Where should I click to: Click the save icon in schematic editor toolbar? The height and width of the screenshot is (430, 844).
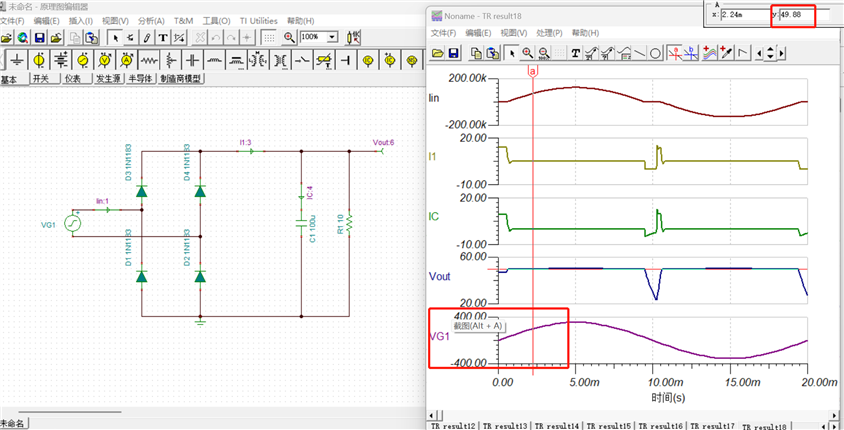[39, 37]
